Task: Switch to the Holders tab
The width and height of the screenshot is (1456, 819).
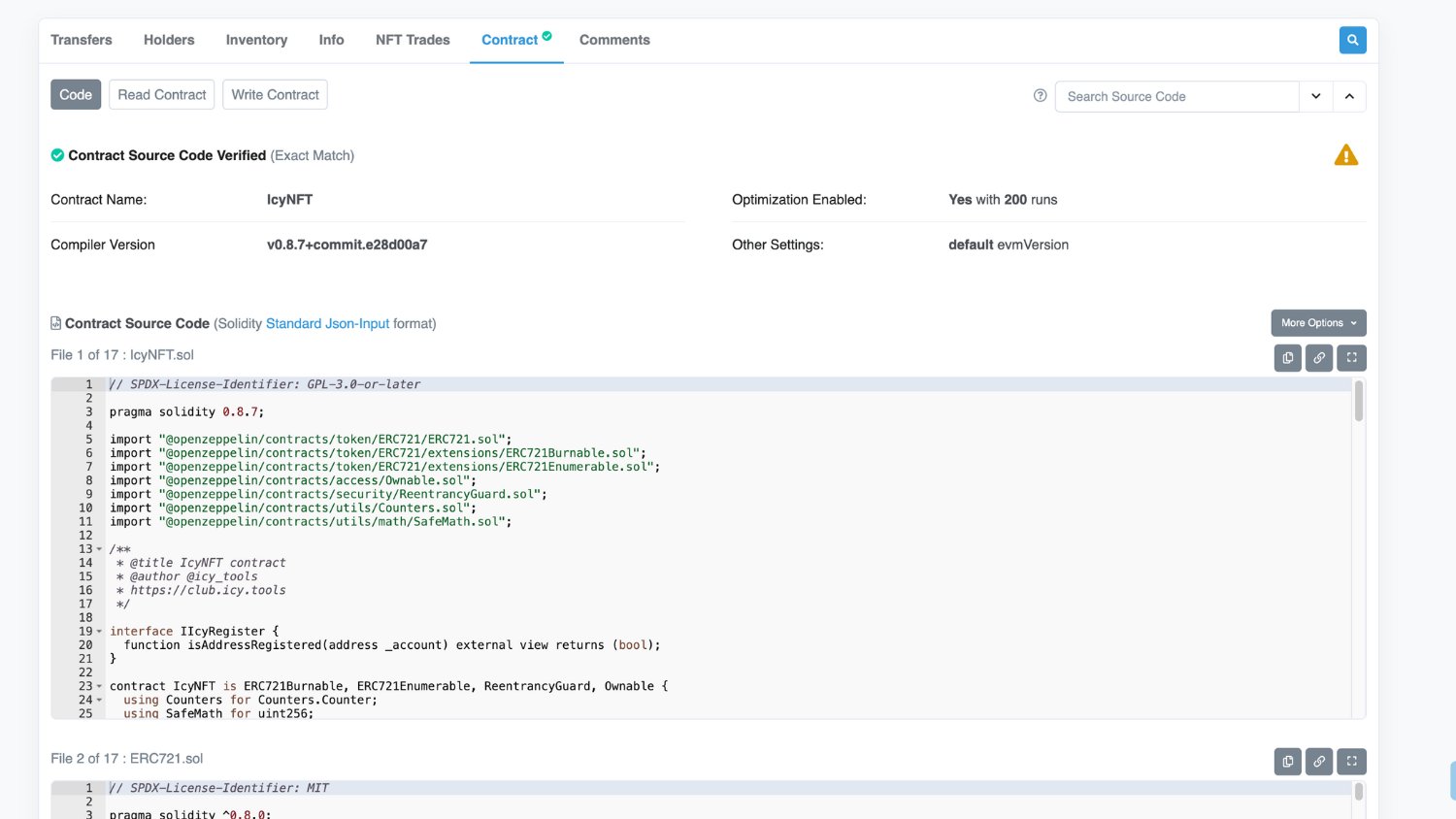Action: (169, 40)
